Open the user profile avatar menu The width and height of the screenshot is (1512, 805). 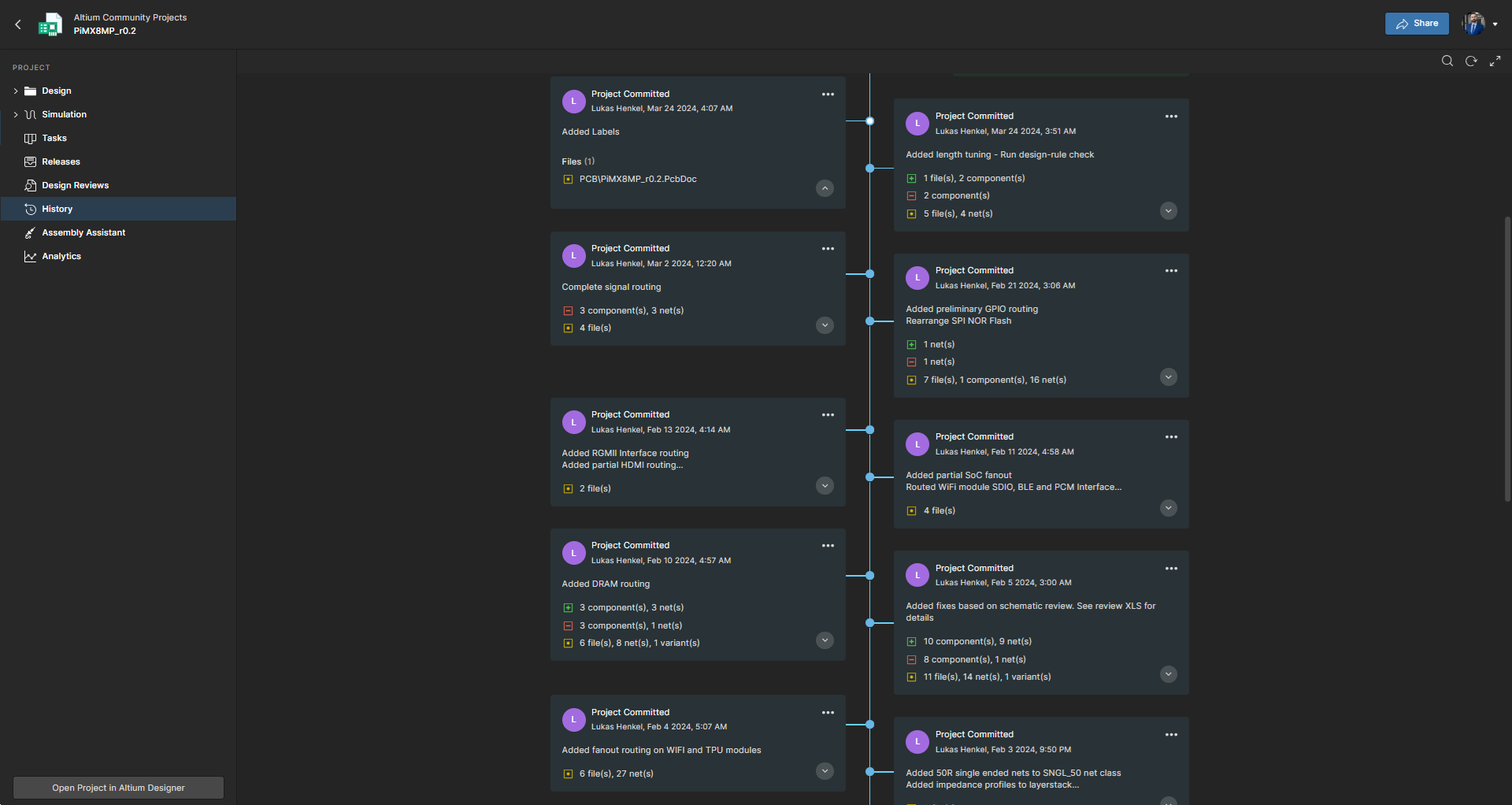tap(1479, 24)
